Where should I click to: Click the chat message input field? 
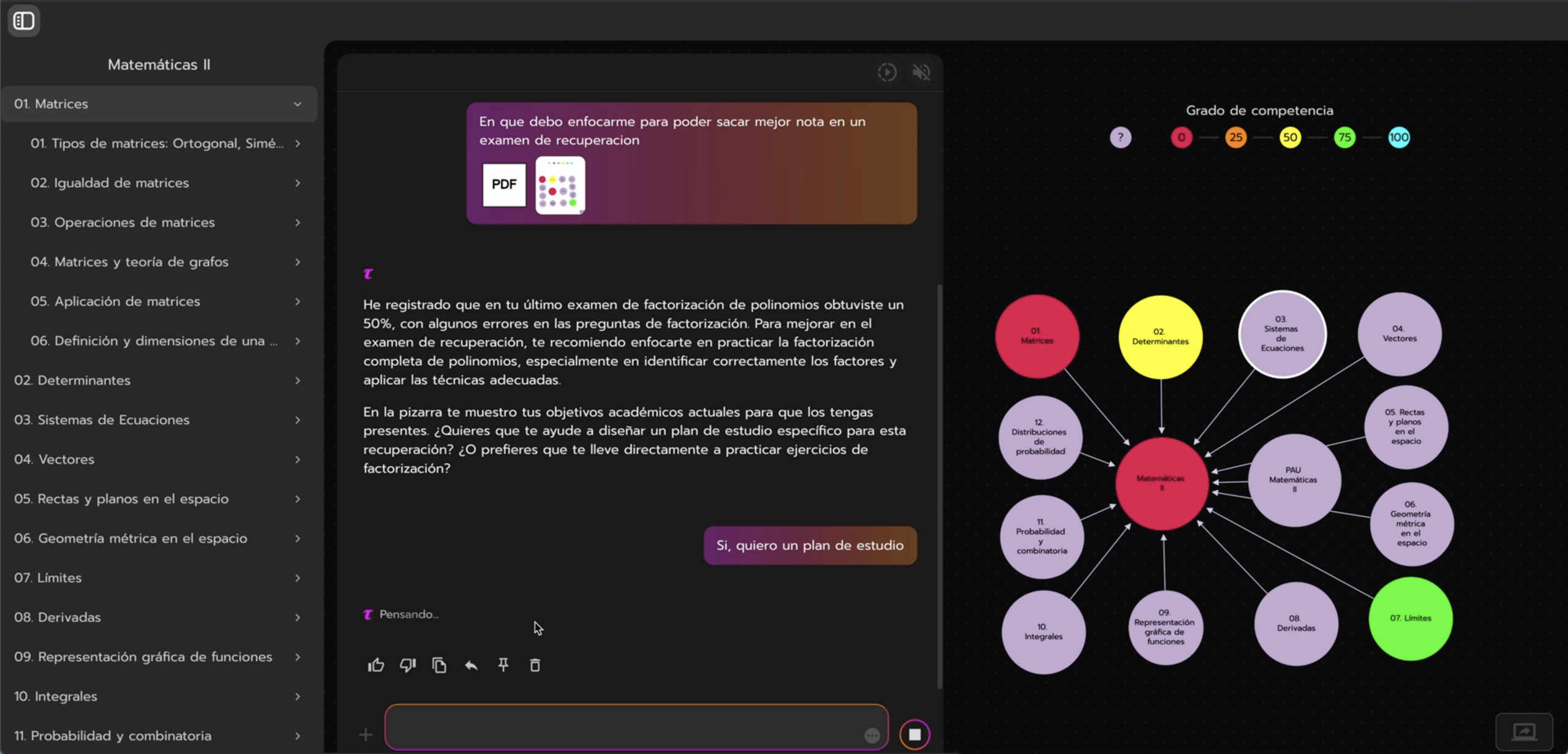coord(625,727)
